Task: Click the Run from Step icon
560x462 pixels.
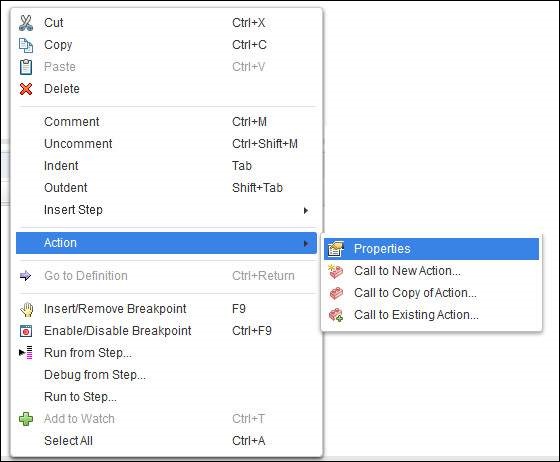Action: (x=26, y=353)
